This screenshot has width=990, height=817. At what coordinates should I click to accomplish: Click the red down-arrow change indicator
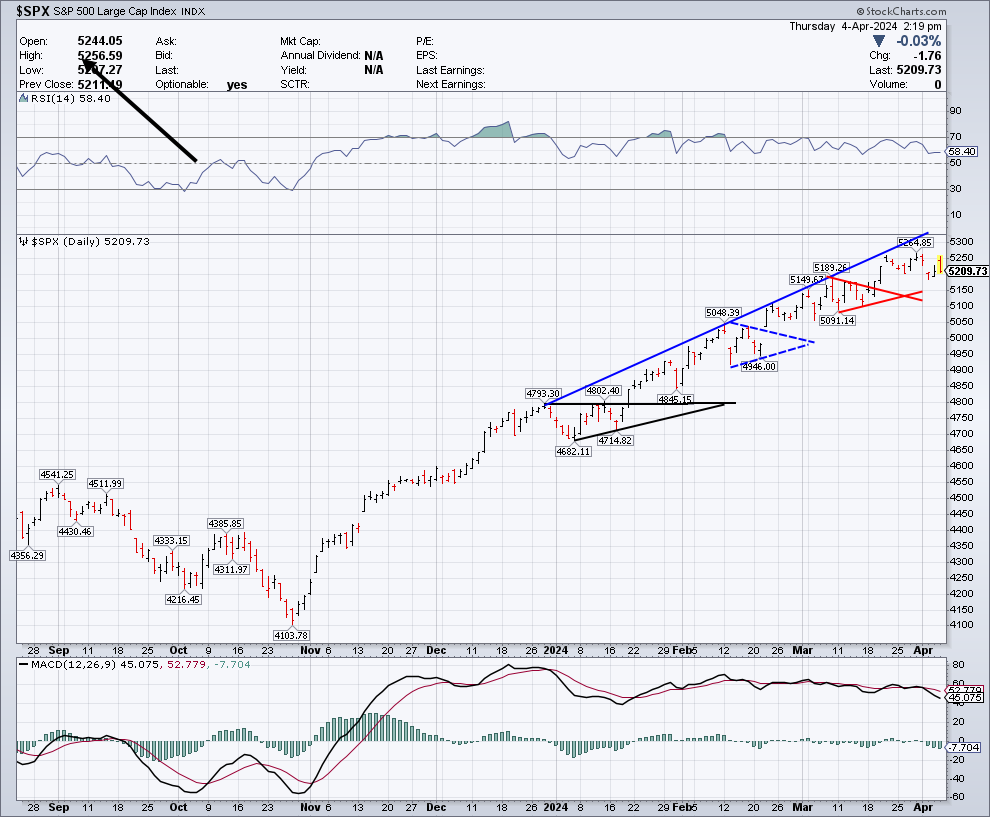coord(880,41)
